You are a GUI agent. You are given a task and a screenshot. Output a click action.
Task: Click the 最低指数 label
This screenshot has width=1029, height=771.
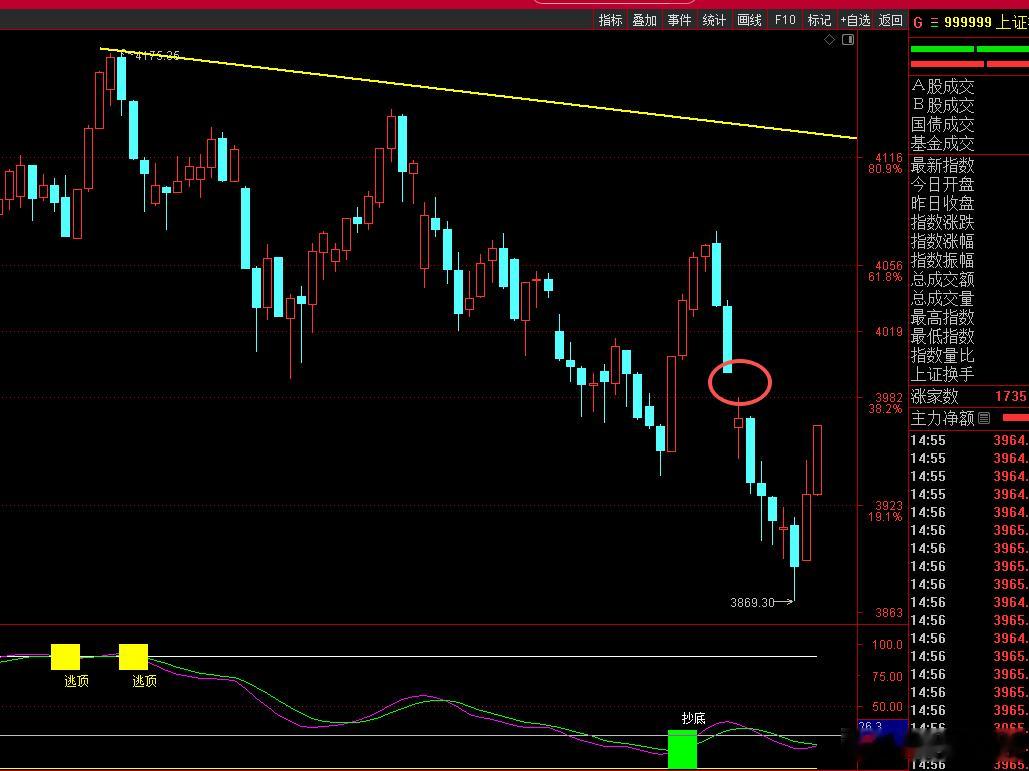click(x=942, y=337)
